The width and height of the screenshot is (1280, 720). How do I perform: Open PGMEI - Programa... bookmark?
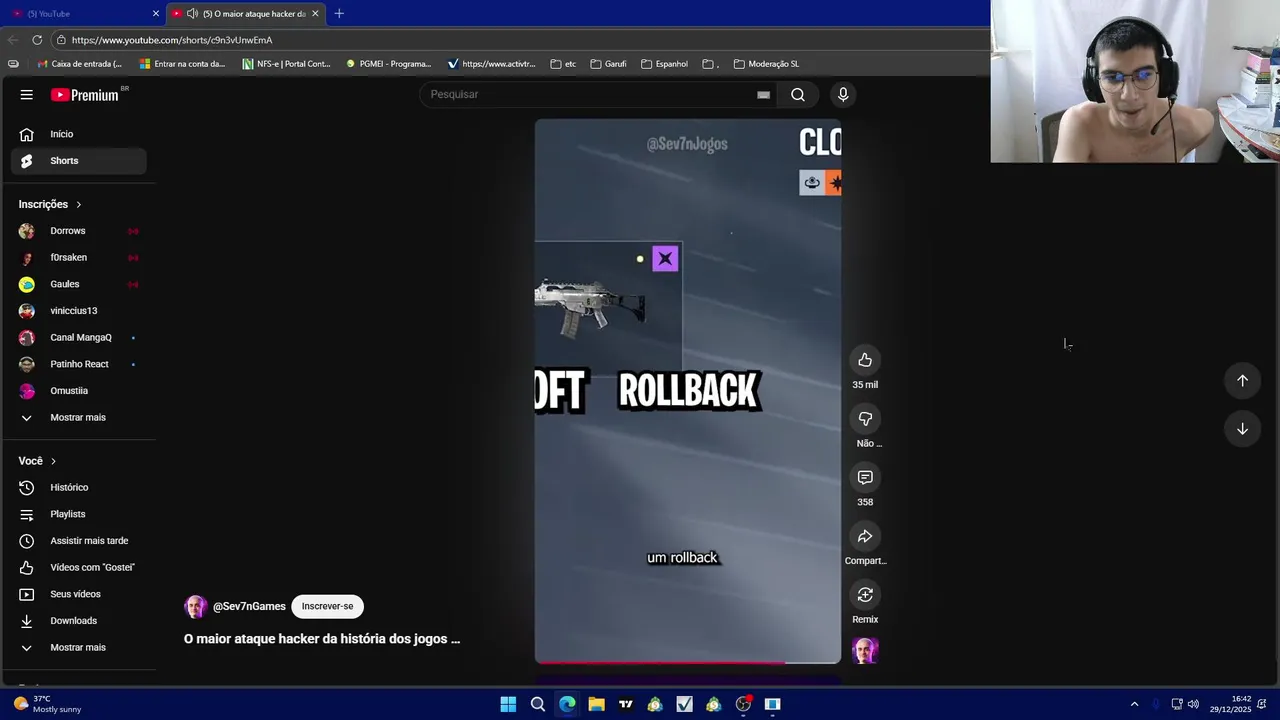388,64
